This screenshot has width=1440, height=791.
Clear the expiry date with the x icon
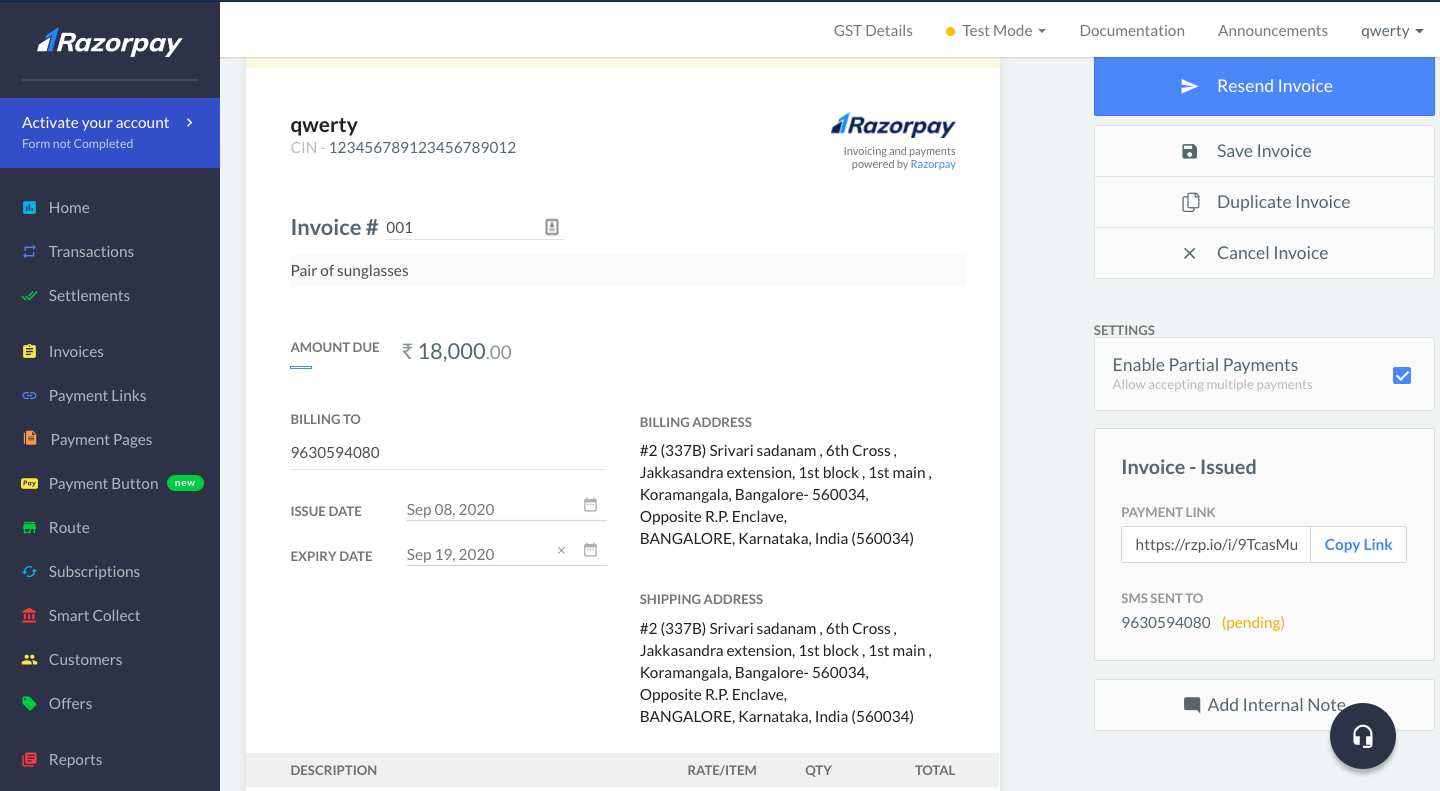click(x=561, y=550)
